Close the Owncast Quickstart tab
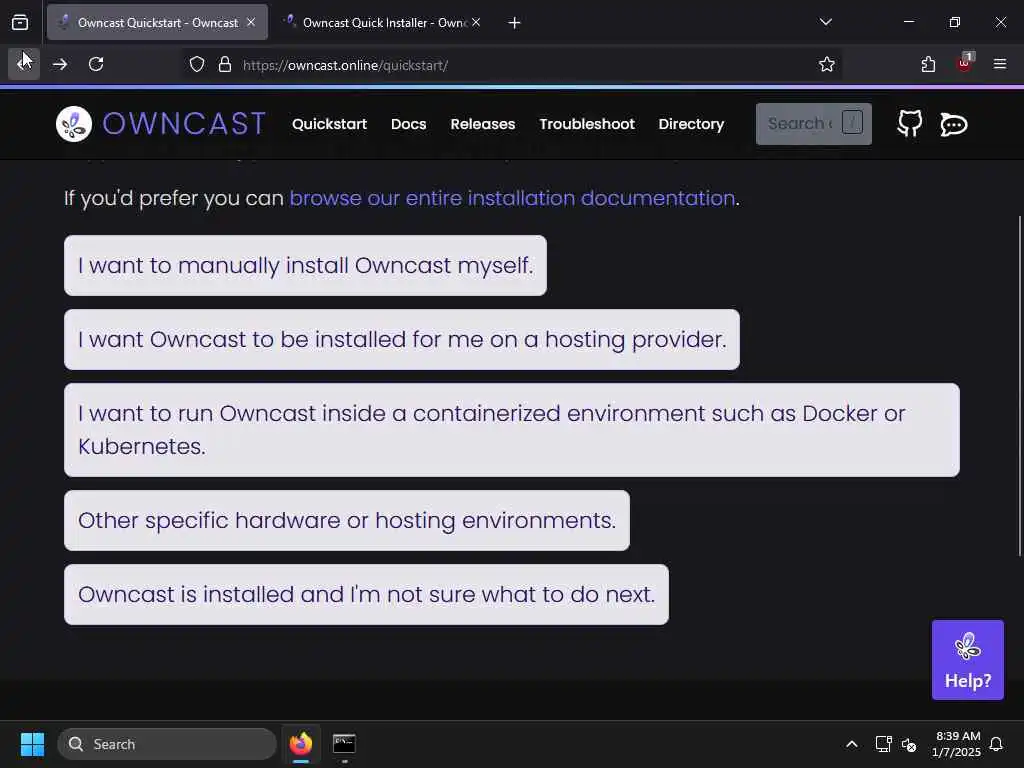The height and width of the screenshot is (768, 1024). [x=251, y=22]
